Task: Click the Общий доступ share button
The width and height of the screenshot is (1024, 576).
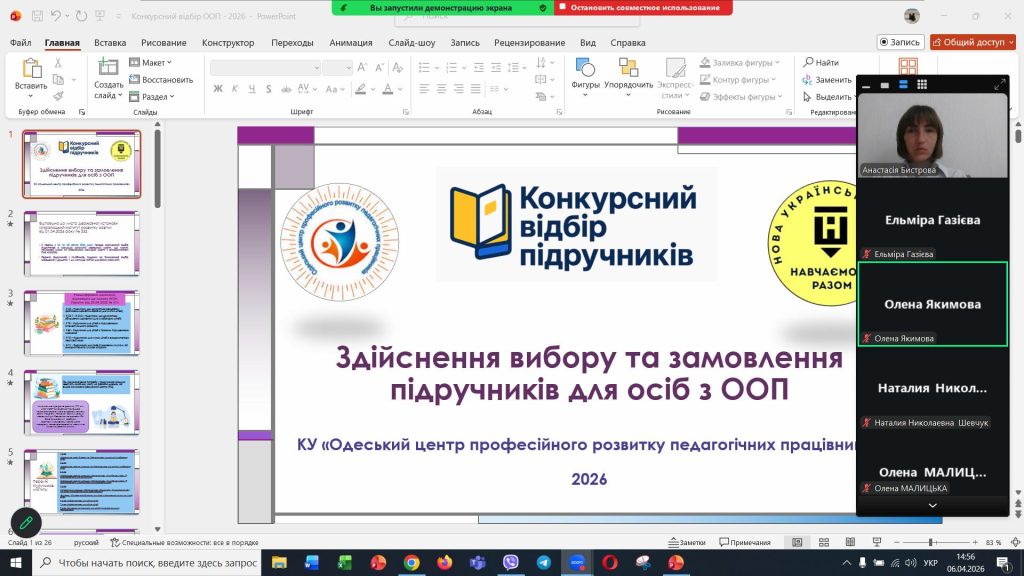Action: [972, 42]
